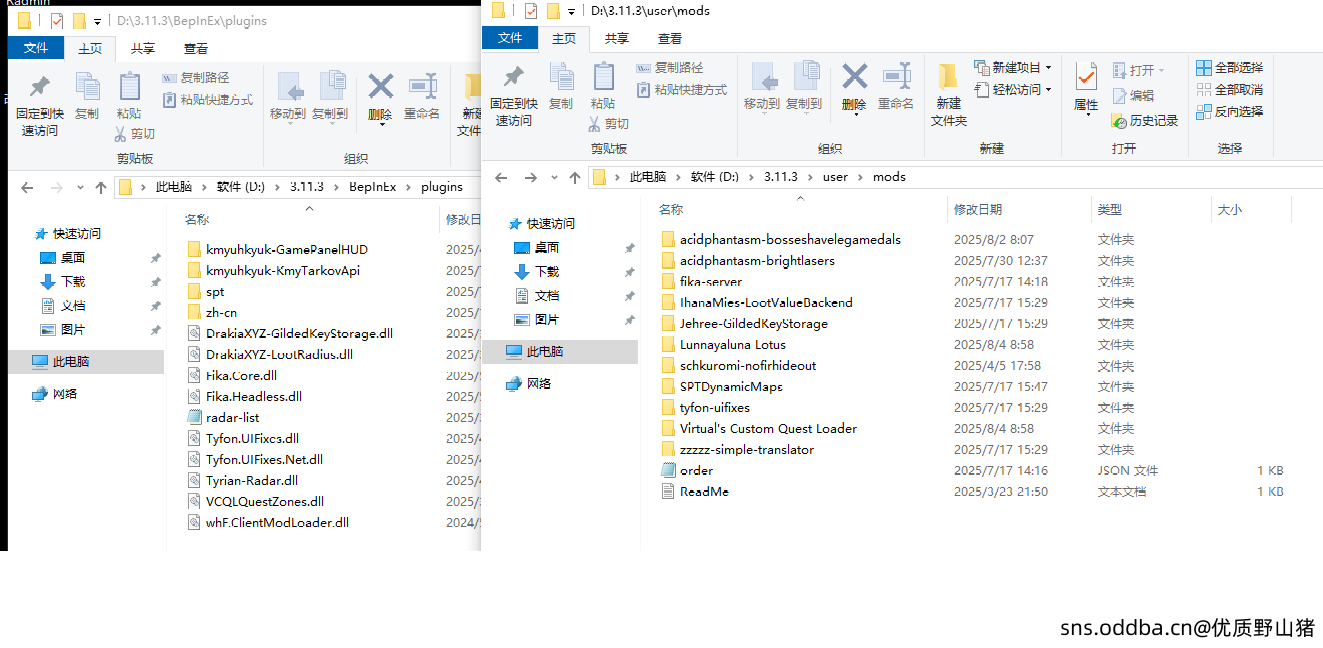Click the 删除 icon in mods window
The height and width of the screenshot is (648, 1323).
tap(854, 78)
